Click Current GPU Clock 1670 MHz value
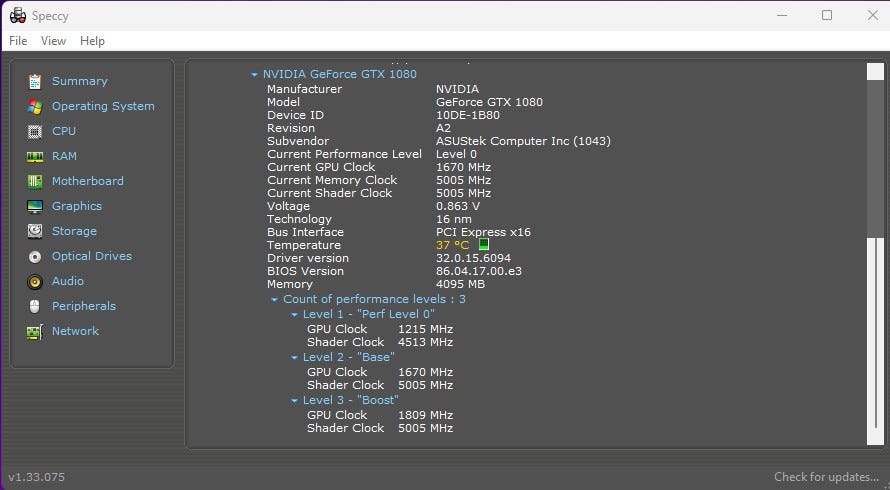 [463, 167]
